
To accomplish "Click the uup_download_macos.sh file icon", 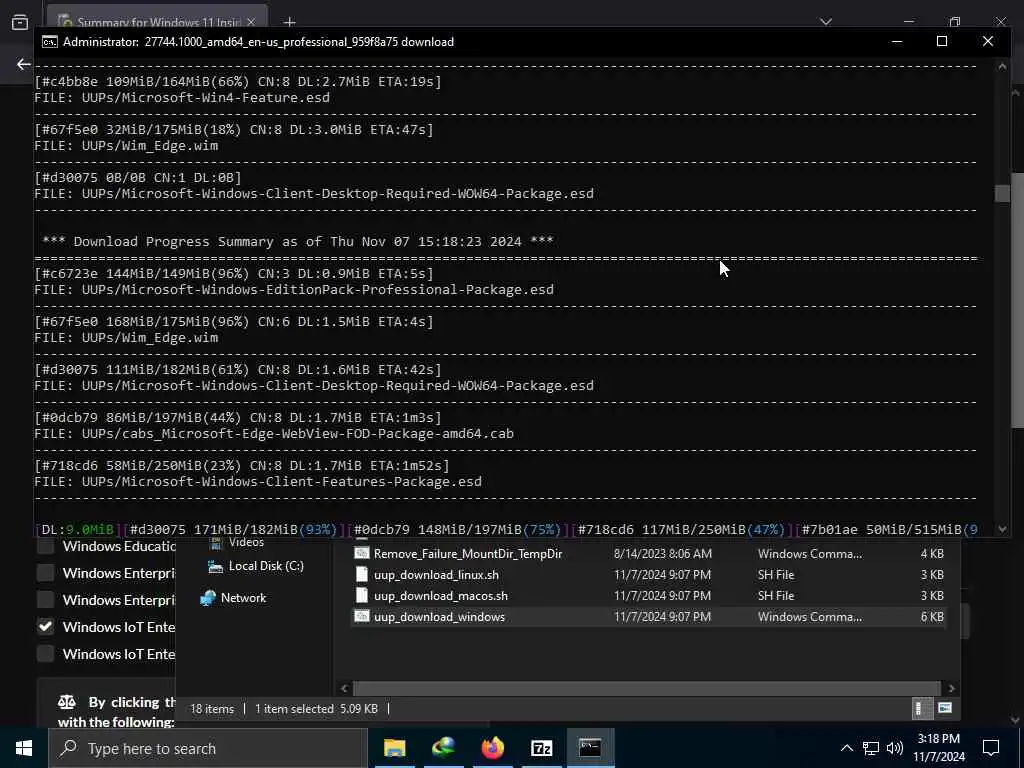I will (362, 596).
